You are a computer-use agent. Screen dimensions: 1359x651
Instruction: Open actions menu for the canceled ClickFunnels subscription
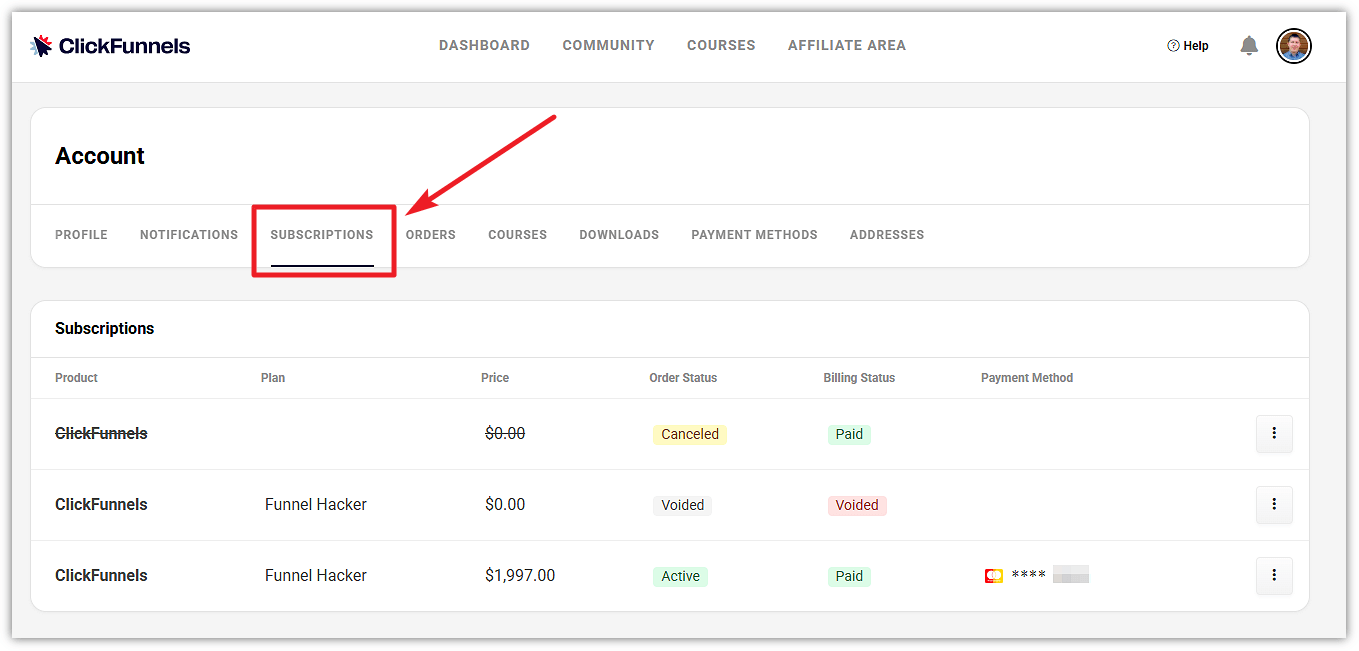click(1274, 433)
